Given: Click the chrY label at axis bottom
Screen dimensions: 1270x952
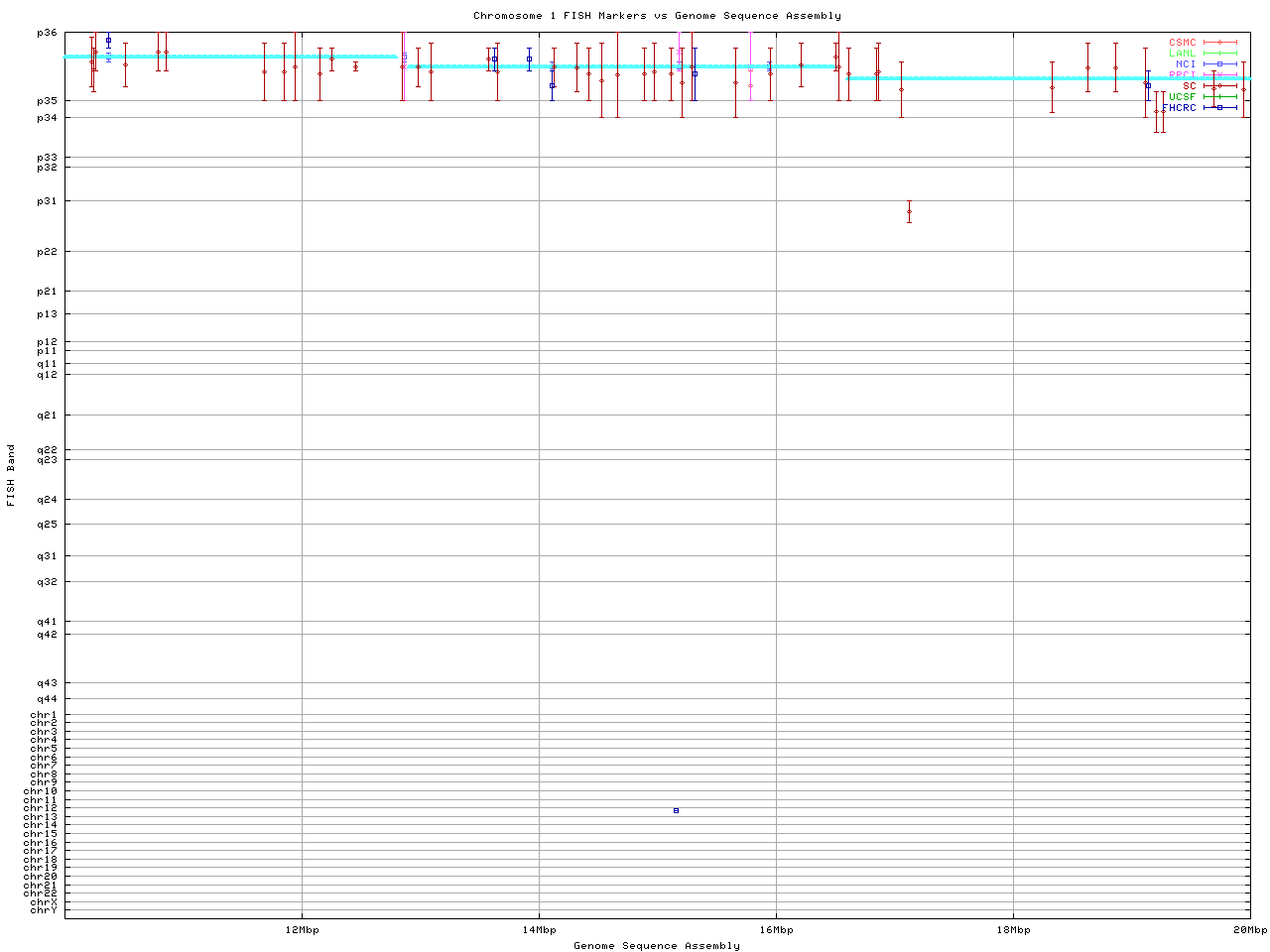Looking at the screenshot, I should [44, 910].
